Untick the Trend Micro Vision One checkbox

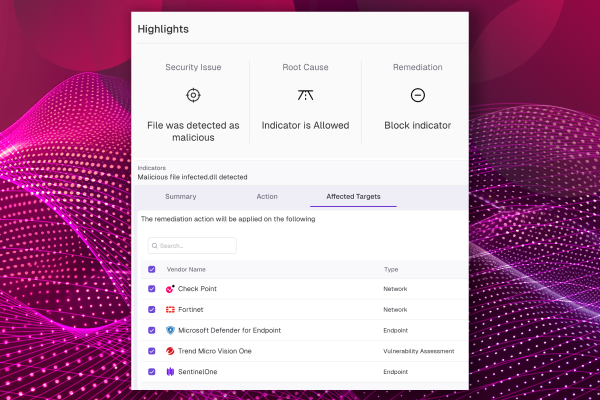152,351
